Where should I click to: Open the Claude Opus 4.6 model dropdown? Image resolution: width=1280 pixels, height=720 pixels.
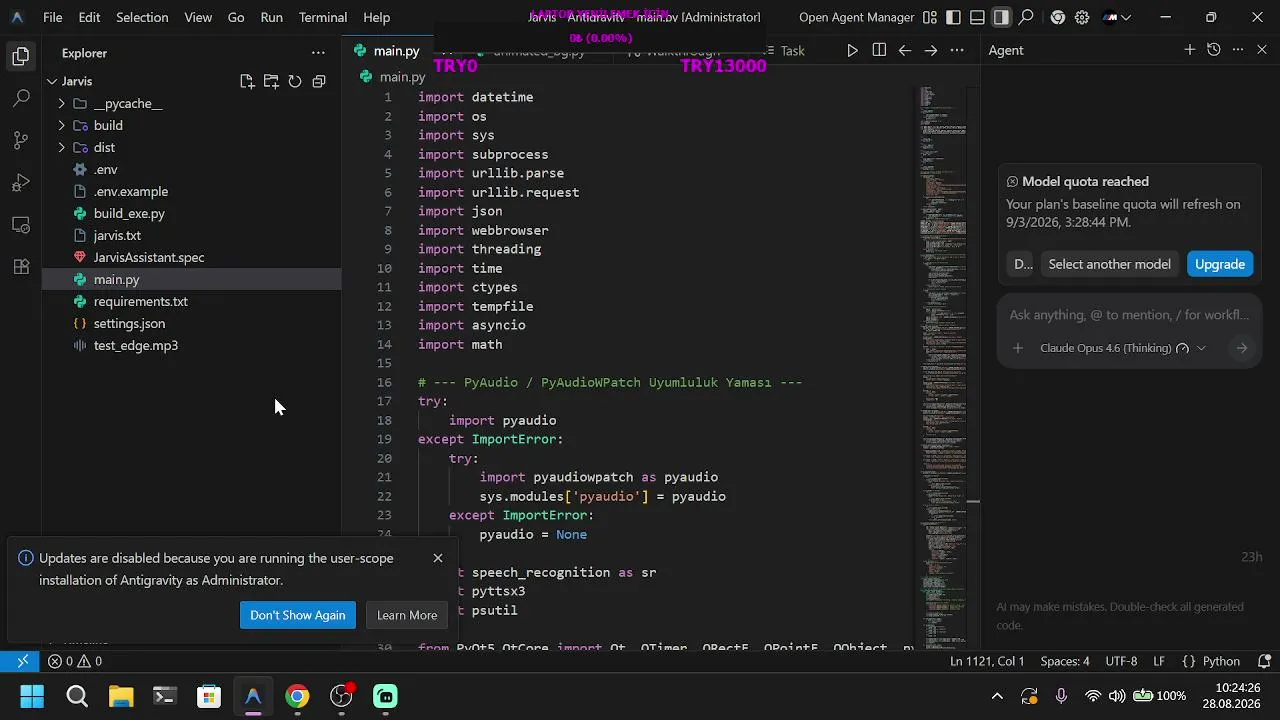pos(1123,348)
